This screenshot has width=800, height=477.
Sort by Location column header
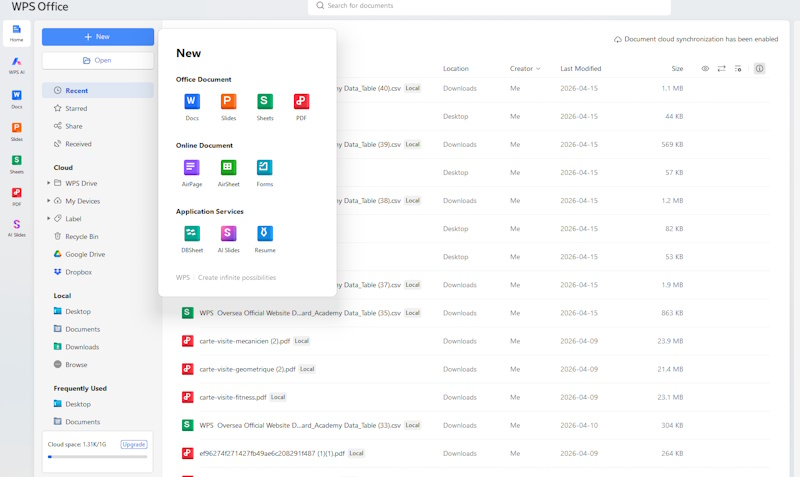456,68
